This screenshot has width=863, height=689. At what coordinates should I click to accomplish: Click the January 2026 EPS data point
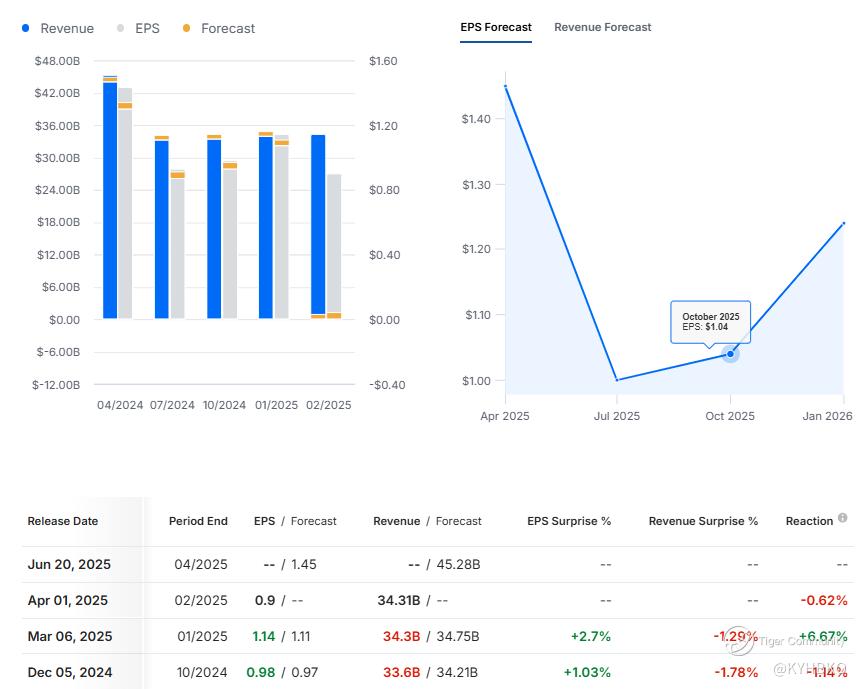point(844,223)
